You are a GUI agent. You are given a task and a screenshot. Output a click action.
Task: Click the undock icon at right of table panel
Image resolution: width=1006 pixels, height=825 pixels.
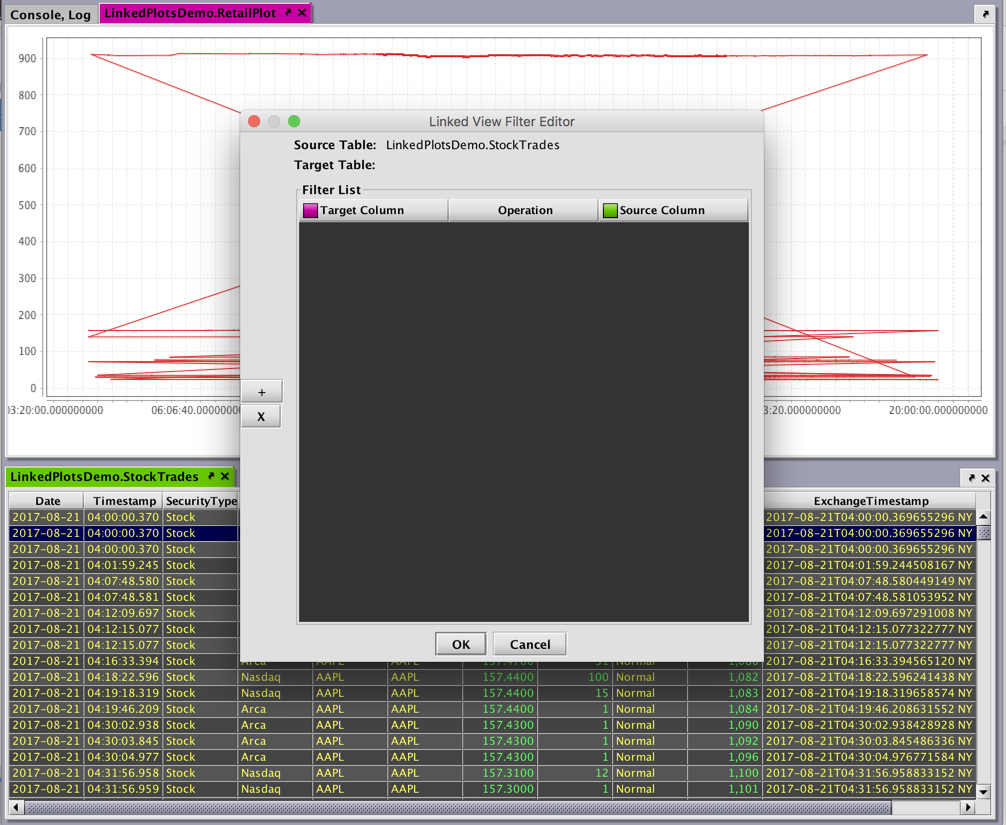point(970,478)
